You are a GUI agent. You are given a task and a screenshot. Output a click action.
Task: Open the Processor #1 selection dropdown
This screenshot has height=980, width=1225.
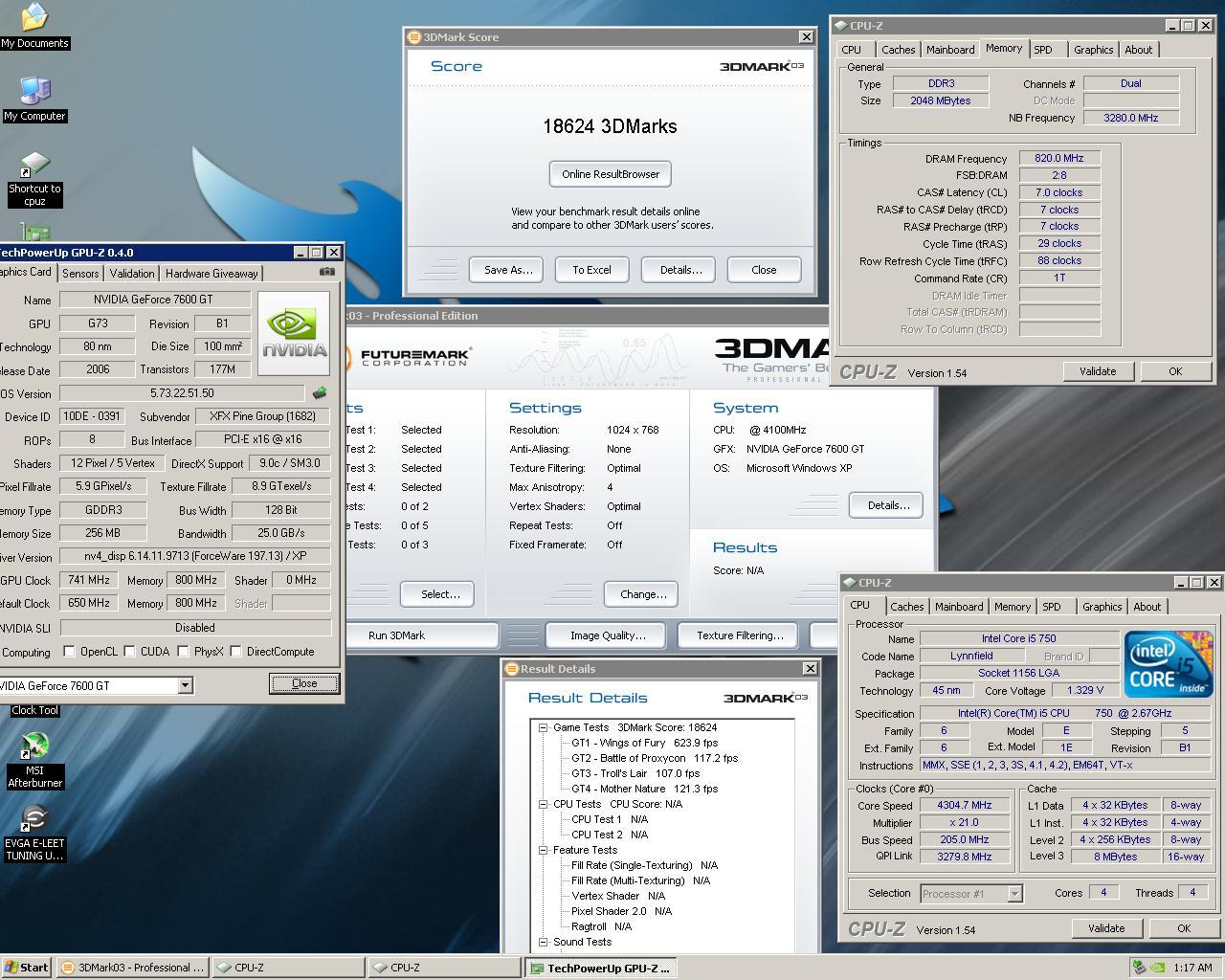point(1014,894)
